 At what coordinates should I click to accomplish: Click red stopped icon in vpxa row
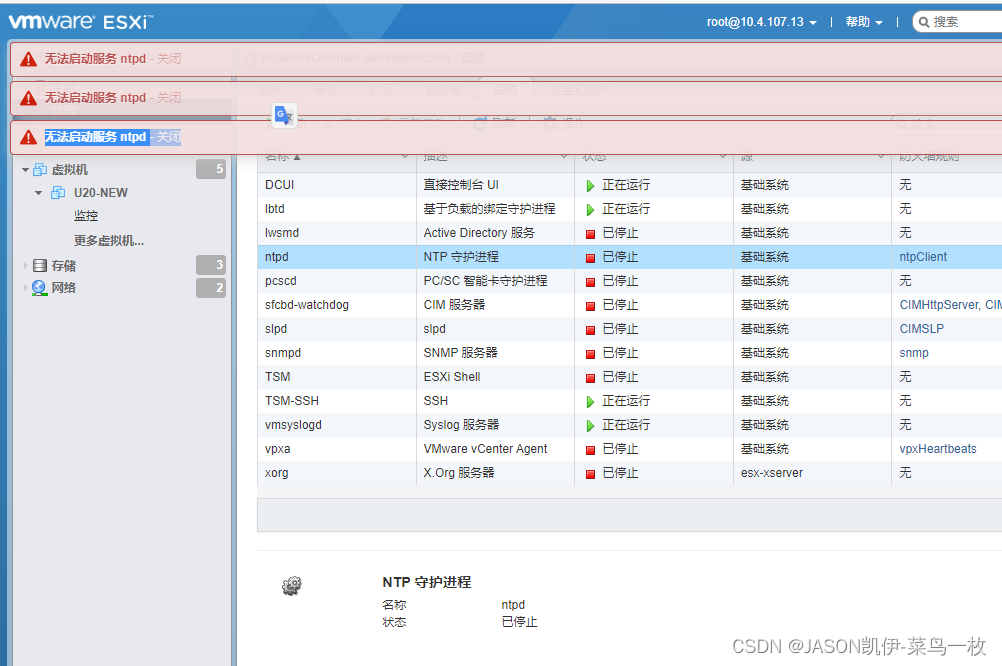click(590, 450)
